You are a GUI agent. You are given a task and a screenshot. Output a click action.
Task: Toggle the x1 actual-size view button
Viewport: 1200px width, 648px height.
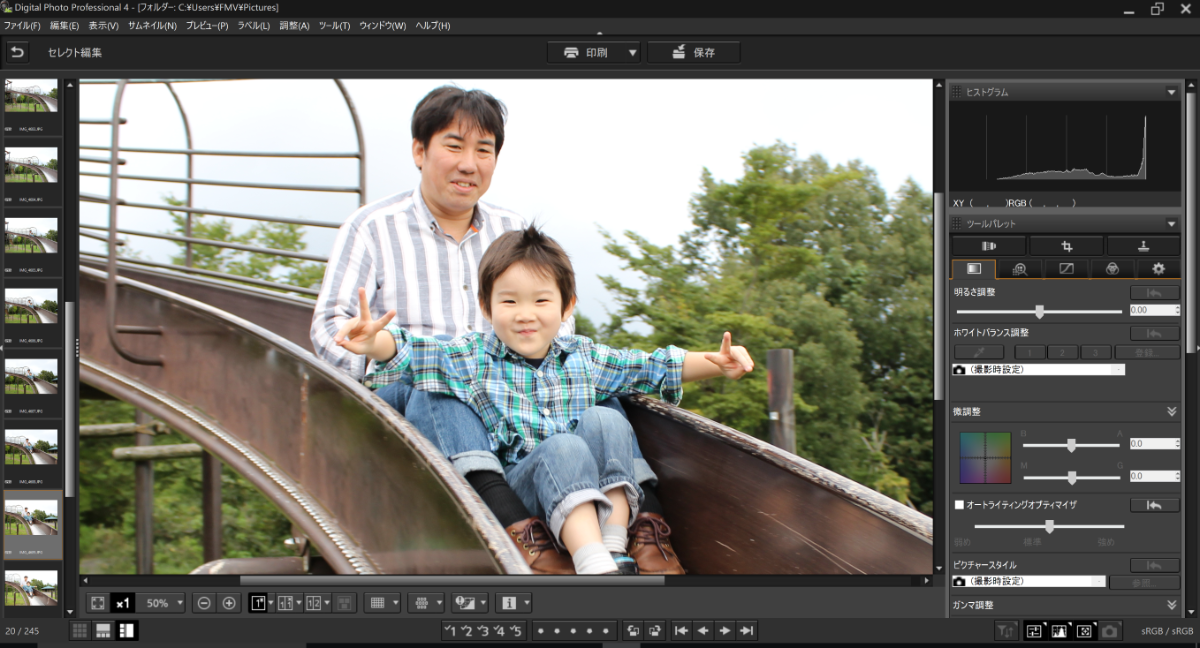122,603
